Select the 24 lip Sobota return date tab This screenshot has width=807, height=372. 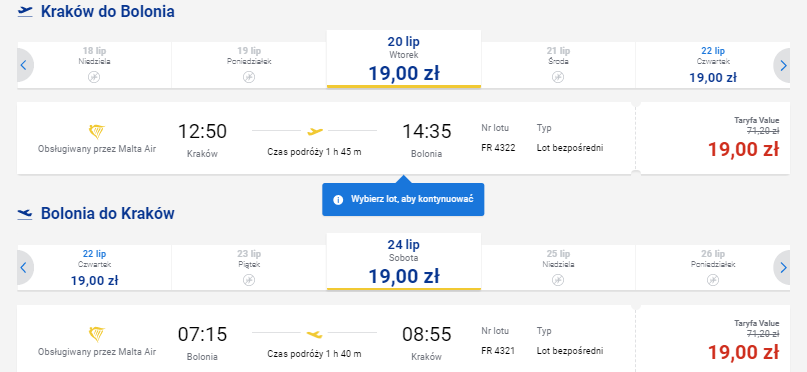[404, 261]
